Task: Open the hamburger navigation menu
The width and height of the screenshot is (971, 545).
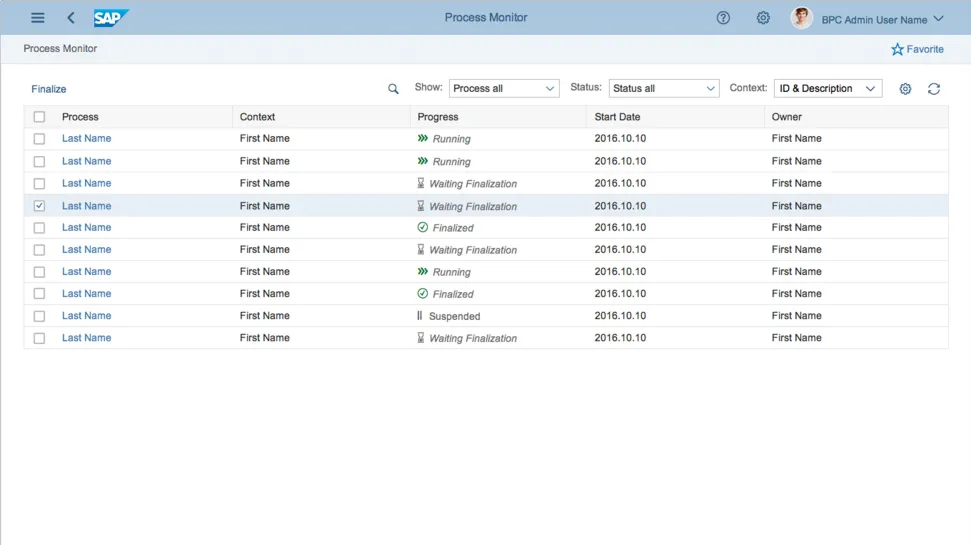Action: [x=38, y=18]
